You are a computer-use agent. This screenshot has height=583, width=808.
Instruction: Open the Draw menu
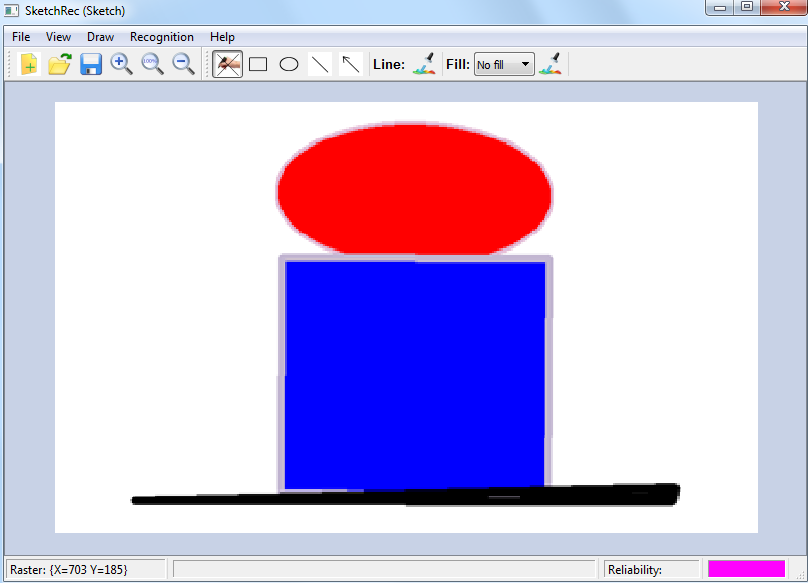pyautogui.click(x=100, y=37)
